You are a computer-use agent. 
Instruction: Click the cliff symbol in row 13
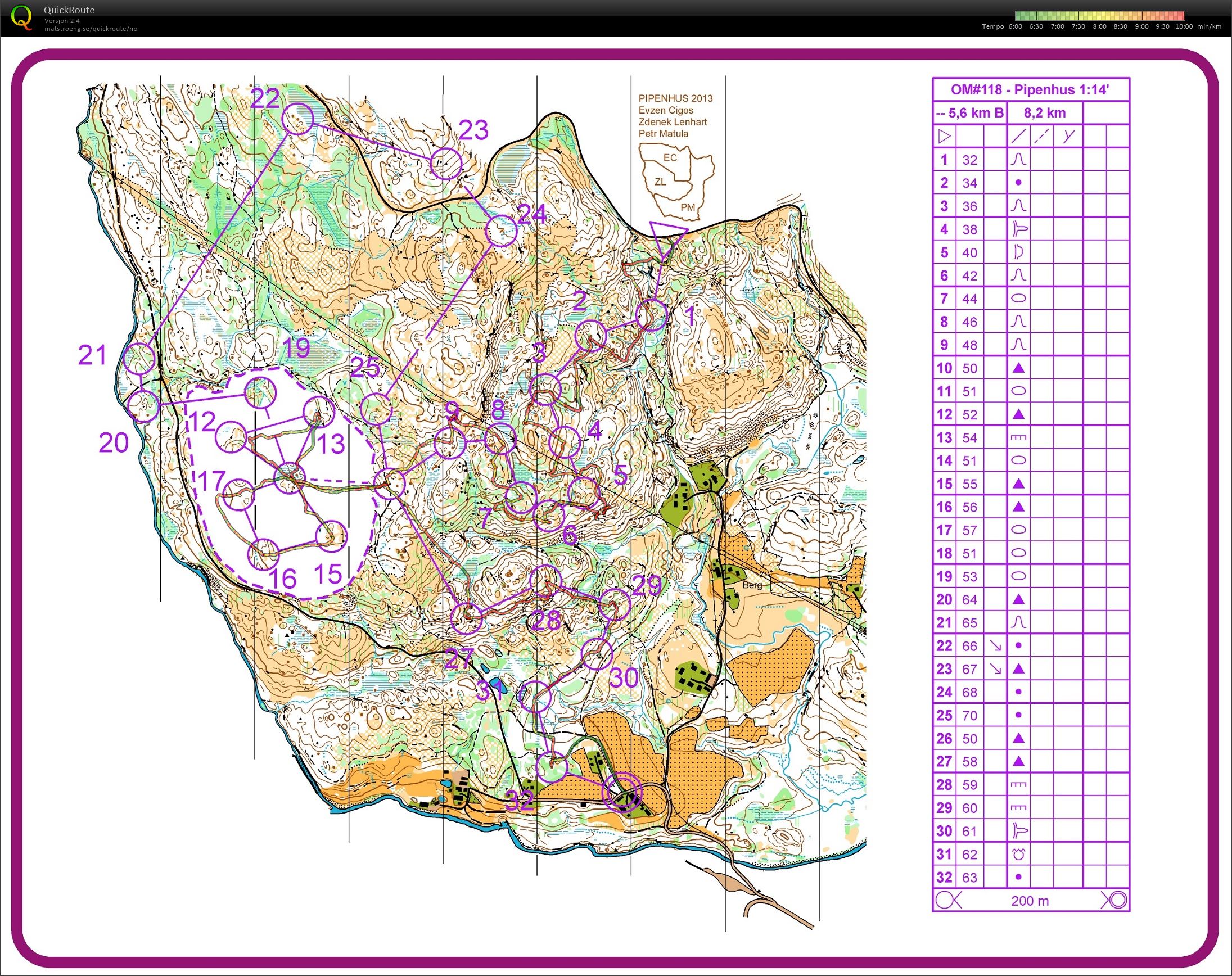tap(1018, 438)
